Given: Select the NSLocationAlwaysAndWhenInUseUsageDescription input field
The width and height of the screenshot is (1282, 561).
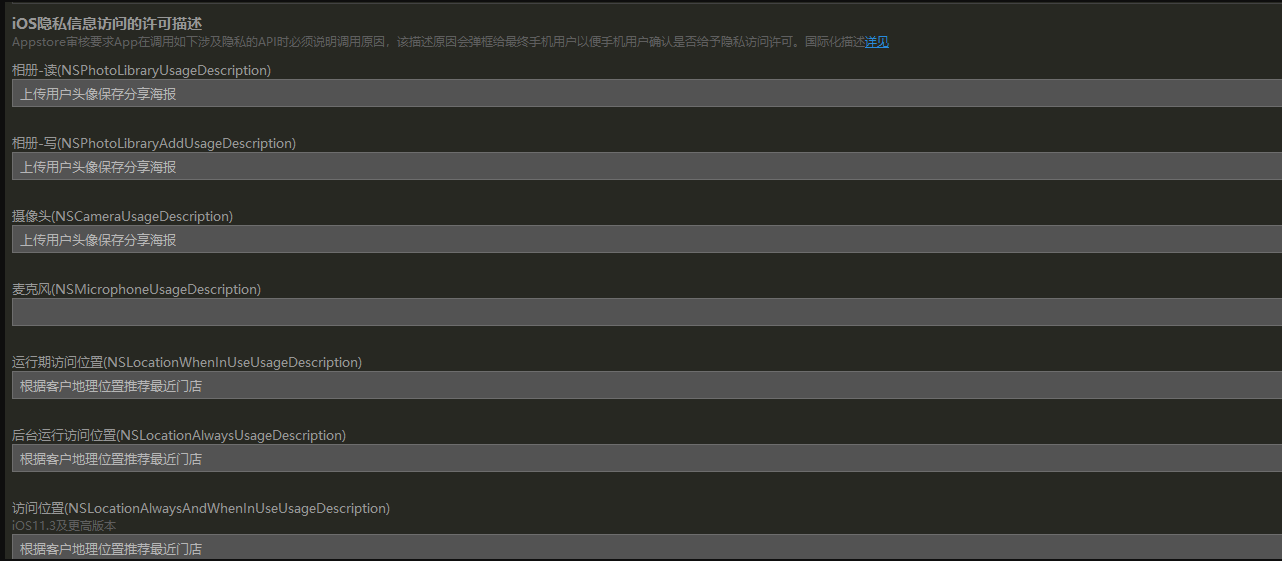Looking at the screenshot, I should pos(646,547).
